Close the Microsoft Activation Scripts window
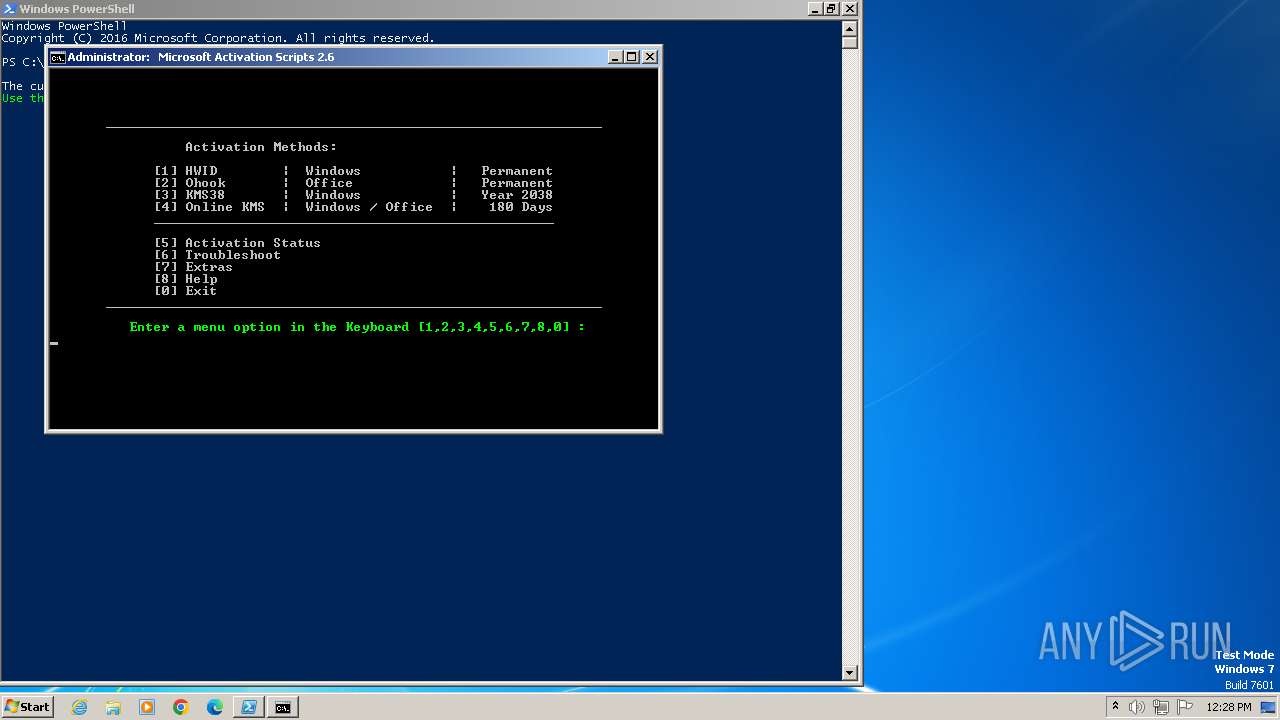This screenshot has width=1280, height=720. (x=650, y=57)
